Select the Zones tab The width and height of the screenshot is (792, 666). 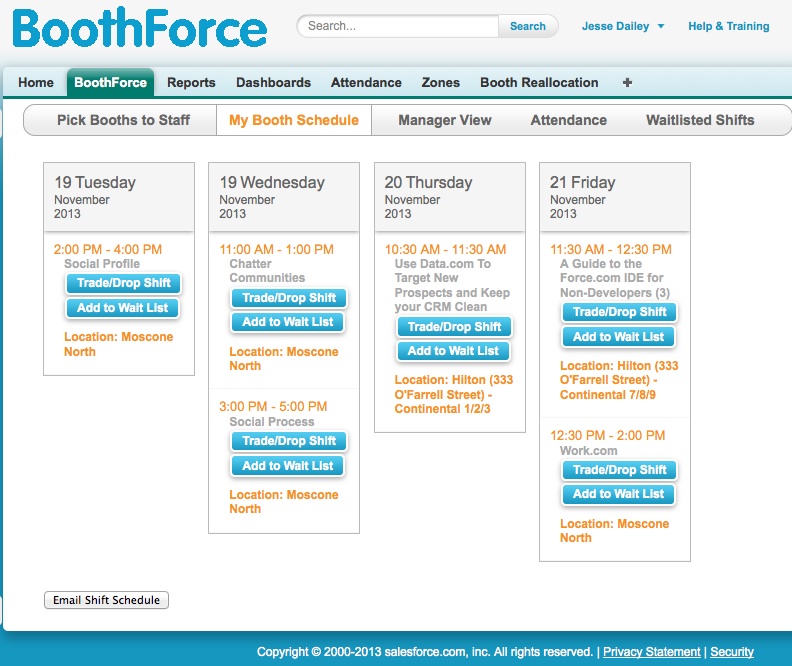point(441,83)
